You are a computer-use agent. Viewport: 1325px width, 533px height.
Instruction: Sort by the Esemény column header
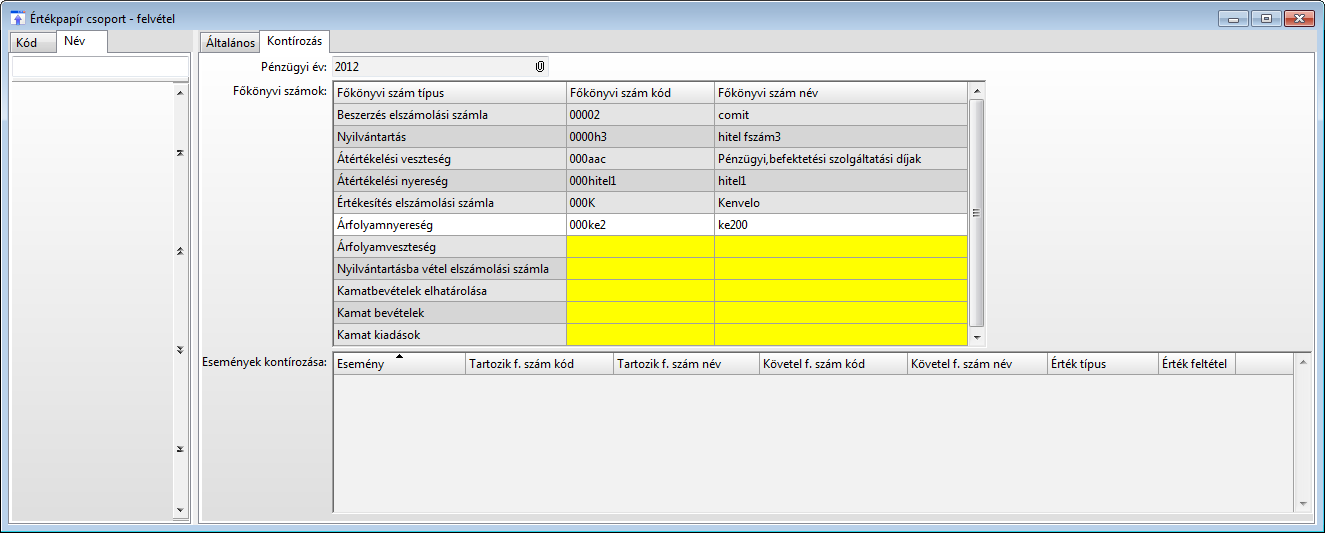(398, 364)
